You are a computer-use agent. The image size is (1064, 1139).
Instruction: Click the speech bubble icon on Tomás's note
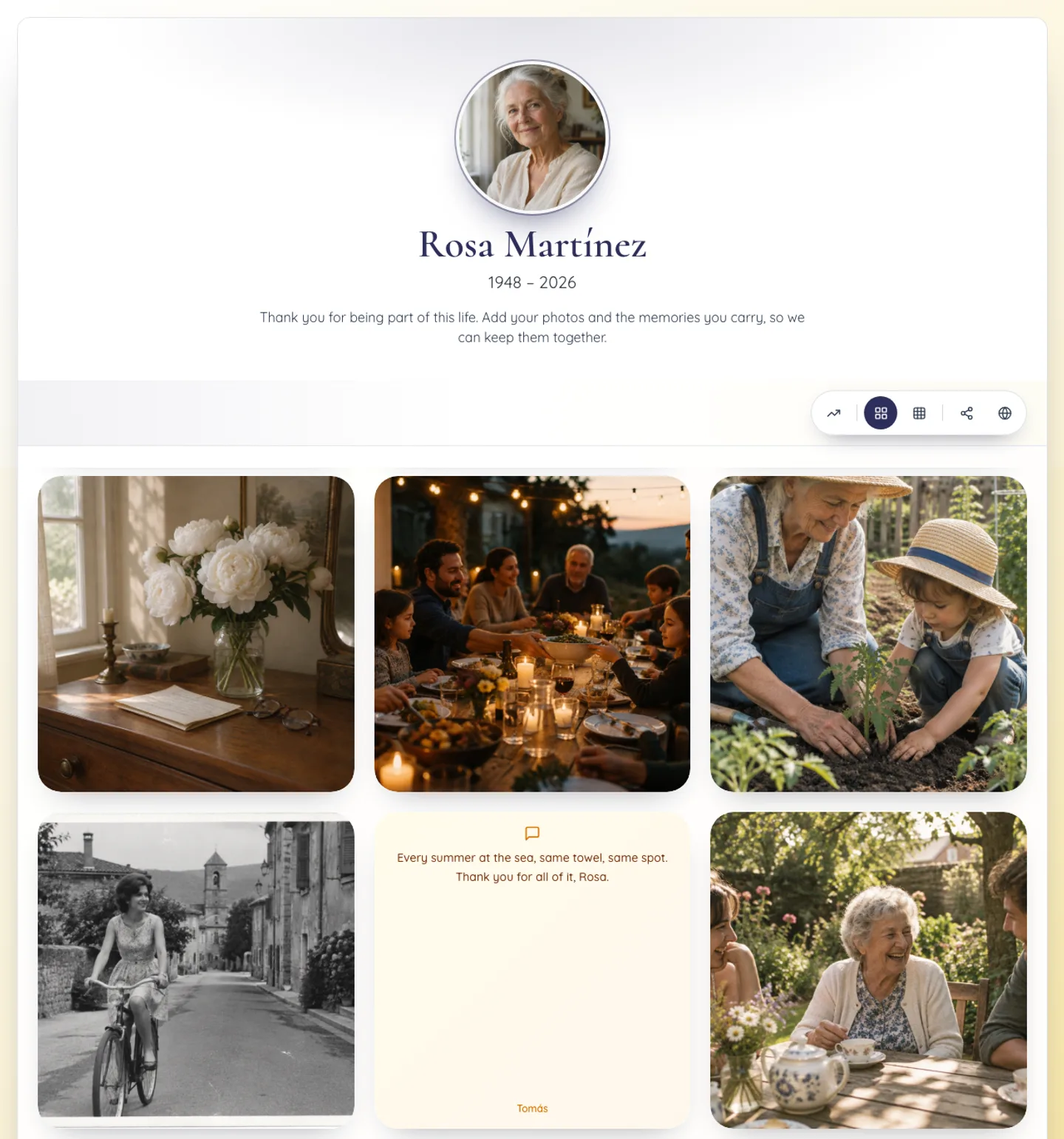[x=532, y=833]
